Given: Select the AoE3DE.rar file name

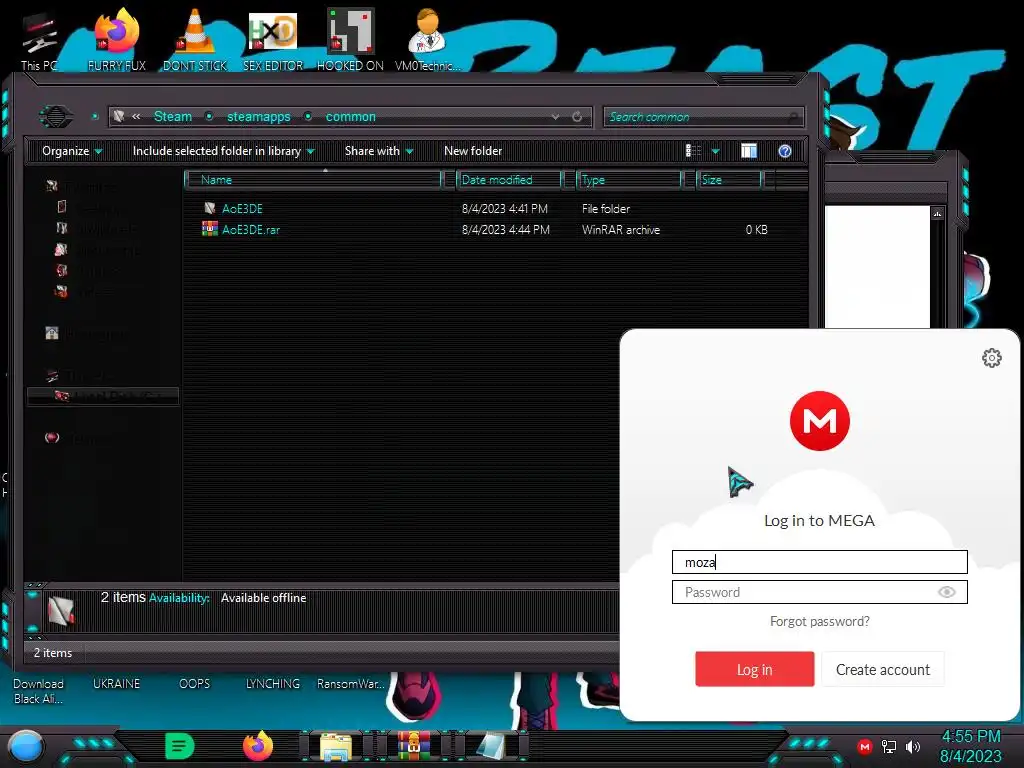Looking at the screenshot, I should (x=251, y=229).
